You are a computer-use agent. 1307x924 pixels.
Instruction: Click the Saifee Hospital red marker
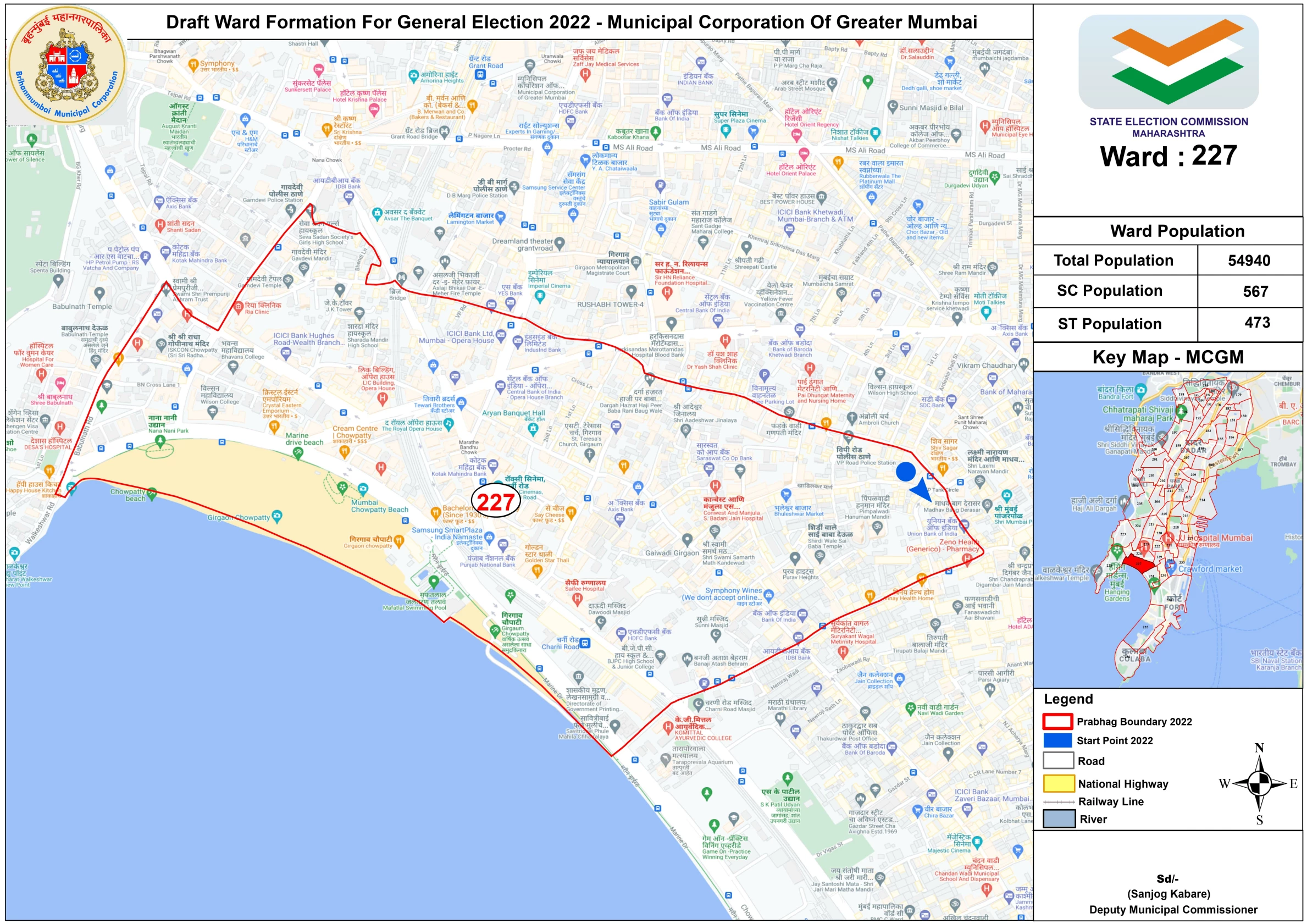pos(577,599)
